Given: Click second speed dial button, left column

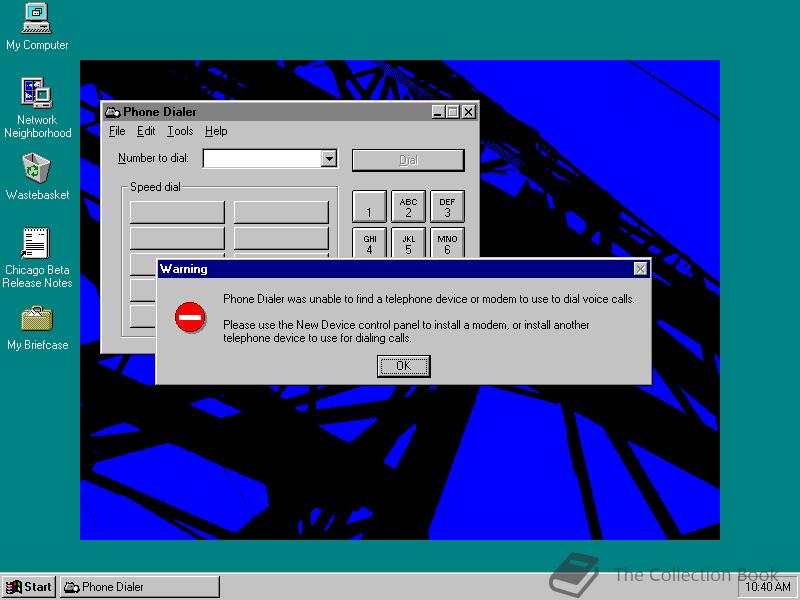Looking at the screenshot, I should 177,238.
